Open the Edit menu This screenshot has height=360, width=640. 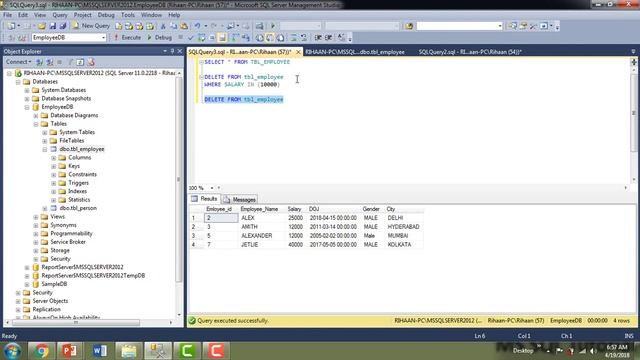coord(23,15)
